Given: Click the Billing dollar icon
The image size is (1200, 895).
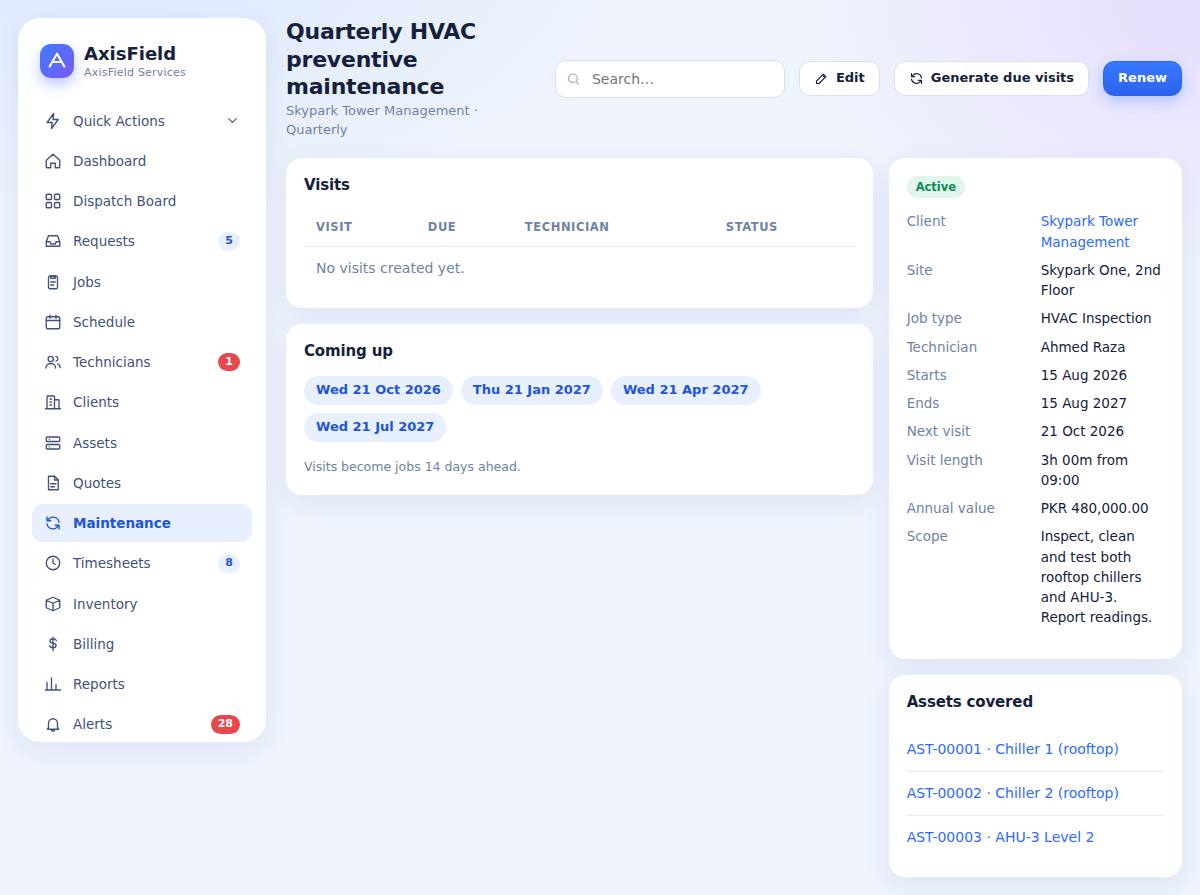Looking at the screenshot, I should point(53,644).
